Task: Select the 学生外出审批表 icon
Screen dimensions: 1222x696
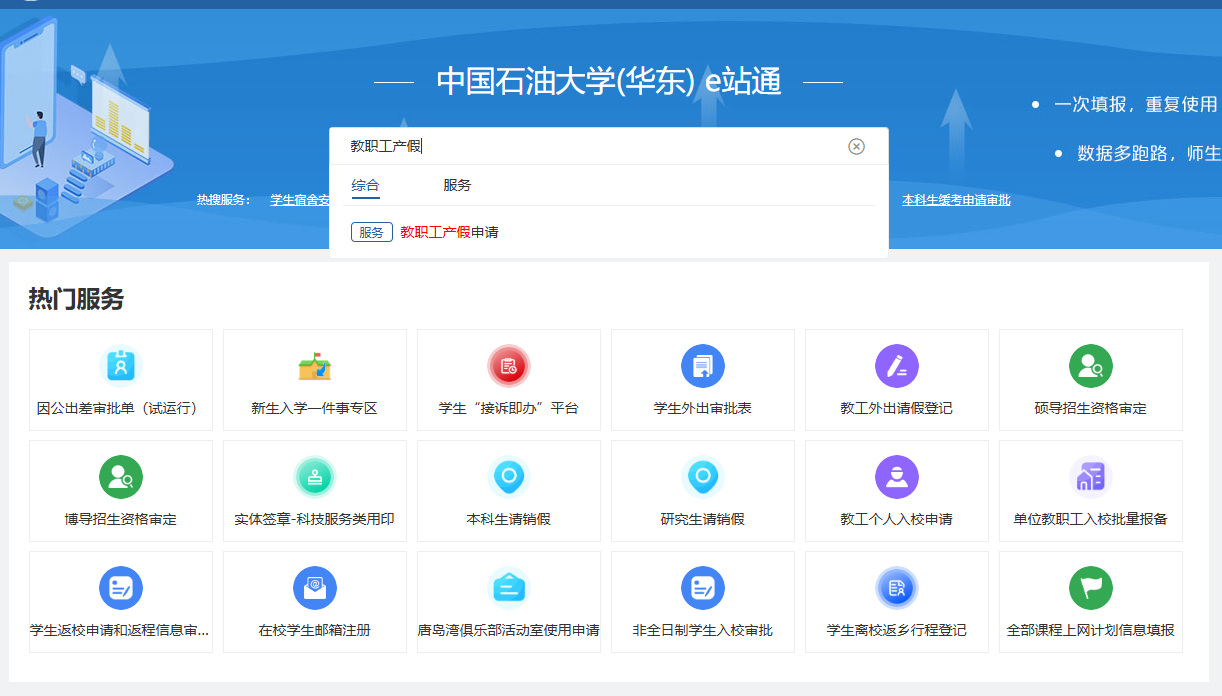Action: click(703, 366)
